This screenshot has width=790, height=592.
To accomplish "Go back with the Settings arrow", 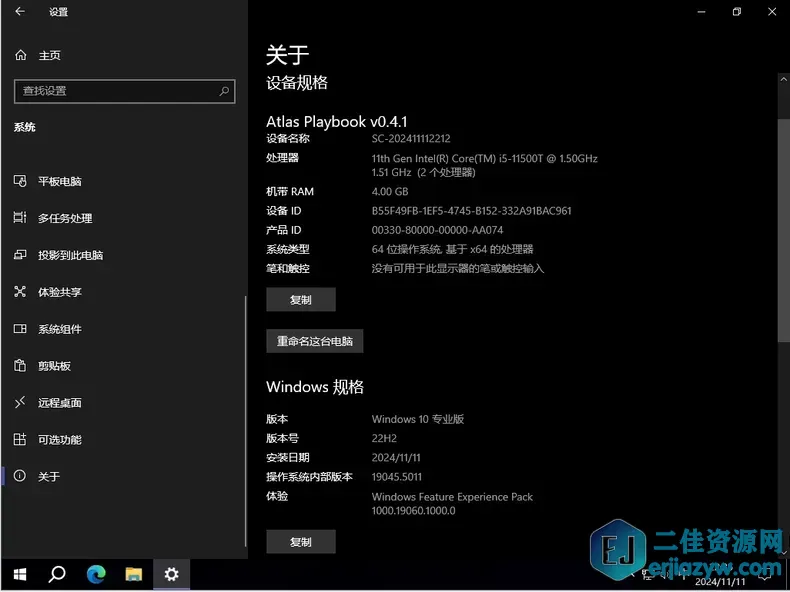I will coord(20,11).
